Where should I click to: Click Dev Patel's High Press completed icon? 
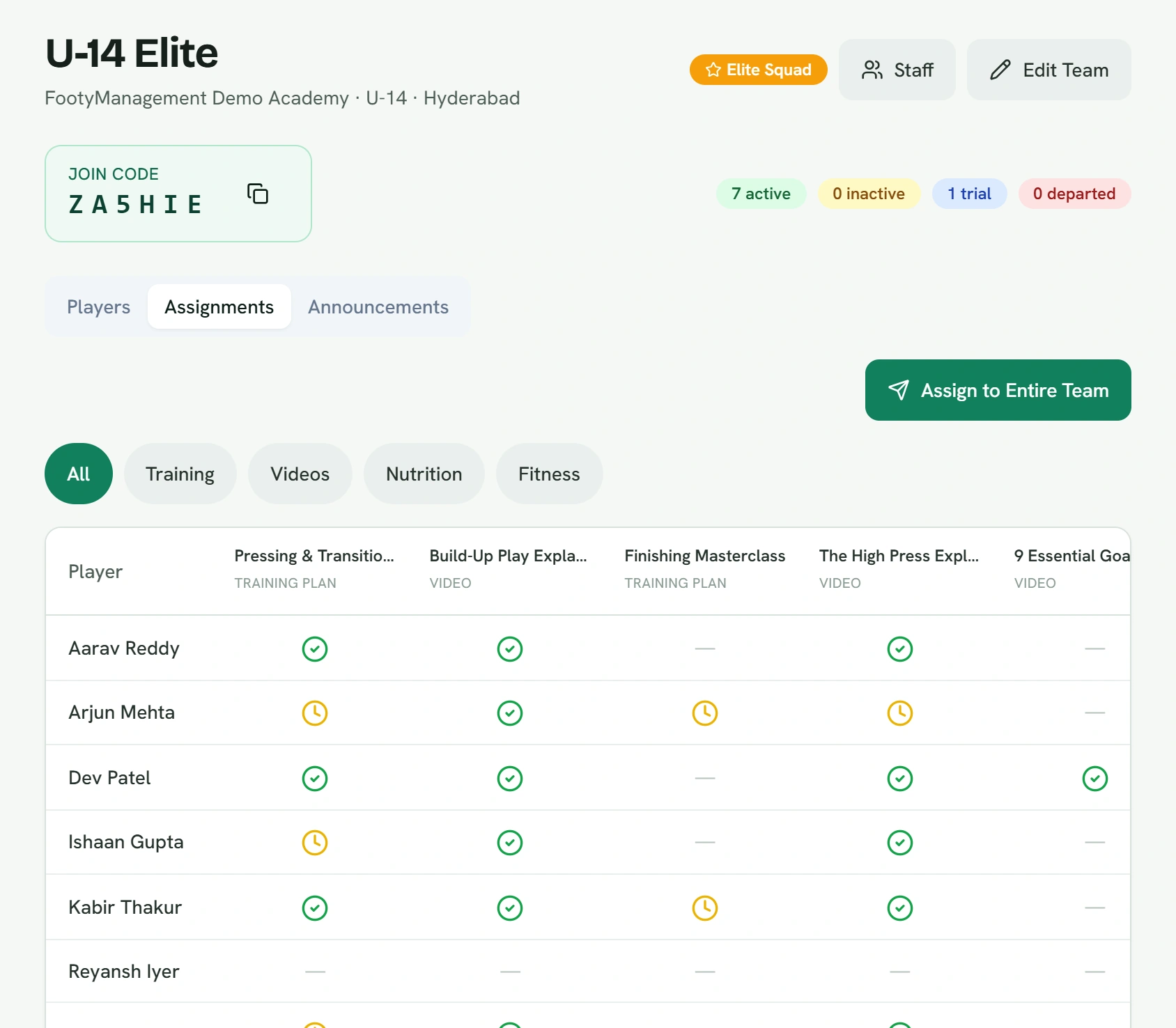(900, 778)
